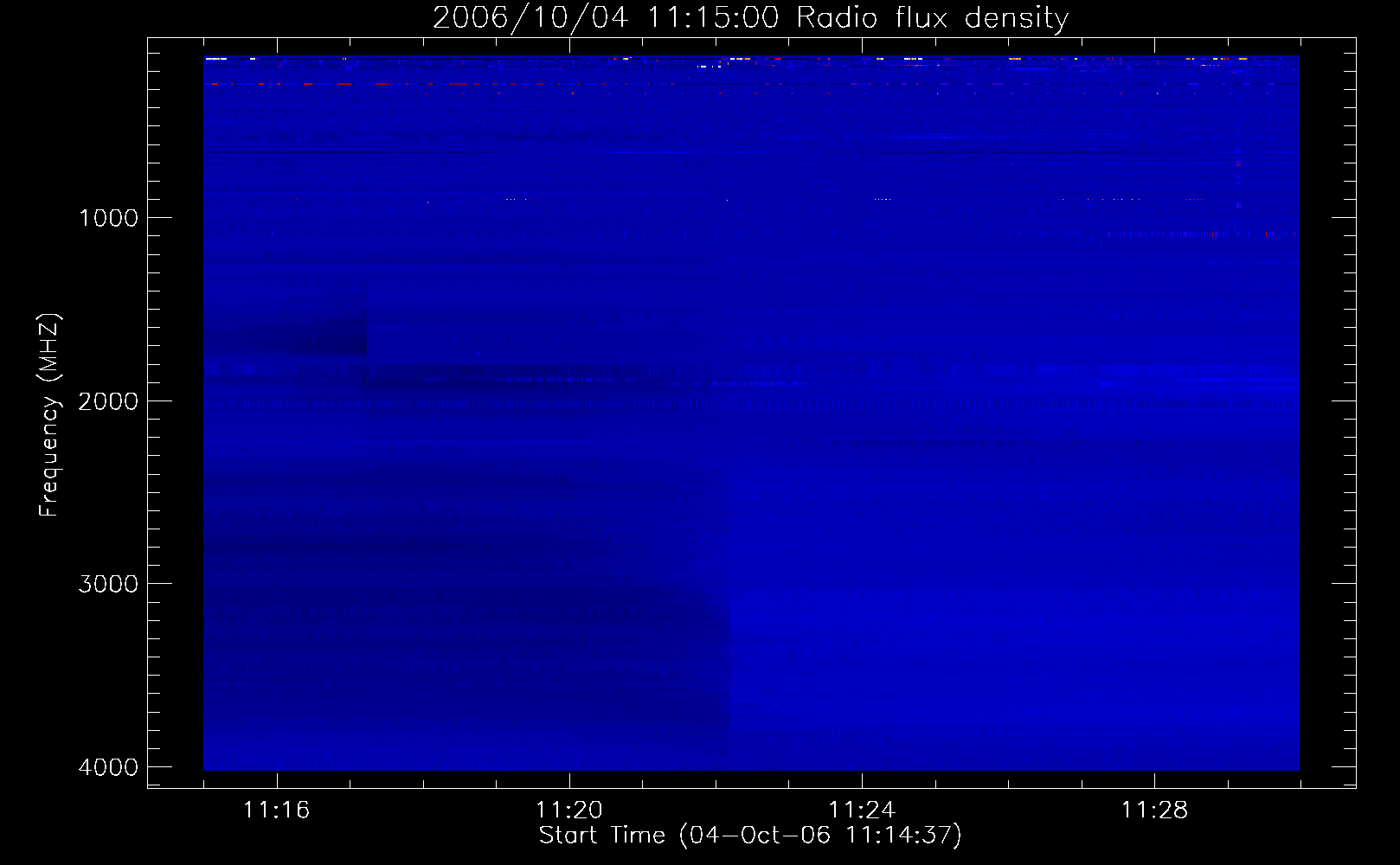Select the 3000 frequency tick label

coord(108,584)
